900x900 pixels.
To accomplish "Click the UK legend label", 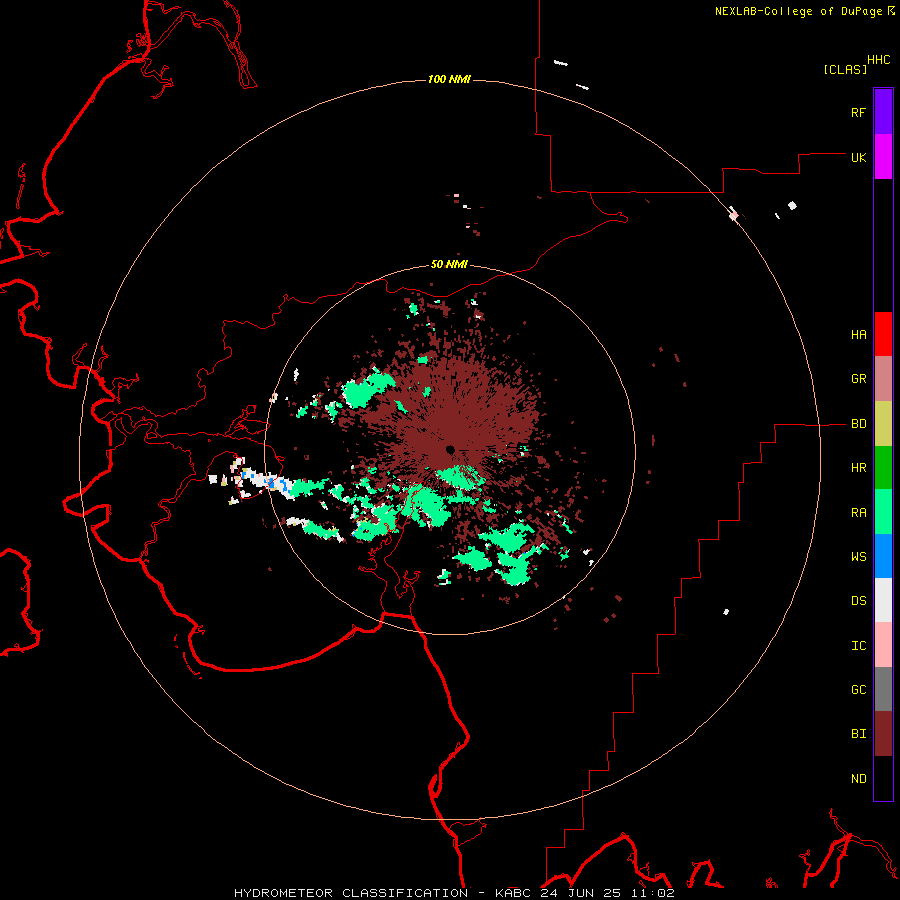I will 858,157.
